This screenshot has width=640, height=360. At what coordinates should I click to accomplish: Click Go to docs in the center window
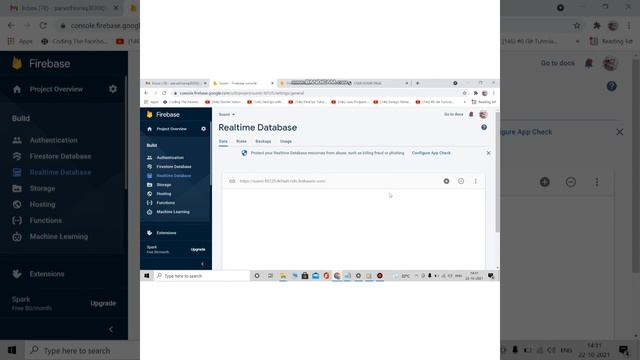453,114
